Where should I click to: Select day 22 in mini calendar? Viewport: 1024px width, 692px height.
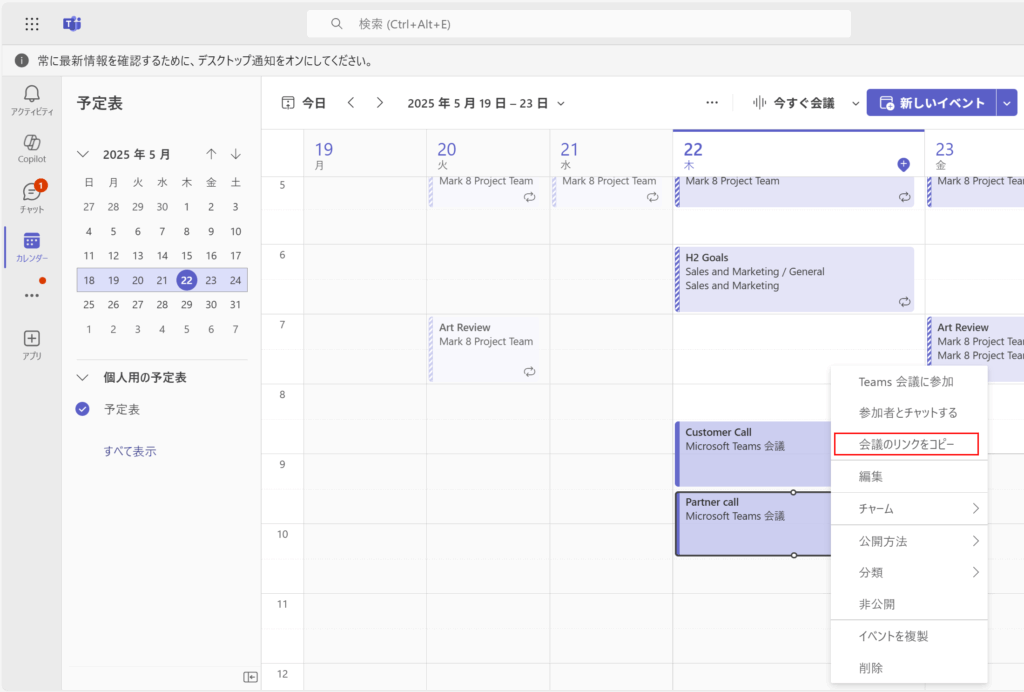pyautogui.click(x=187, y=280)
